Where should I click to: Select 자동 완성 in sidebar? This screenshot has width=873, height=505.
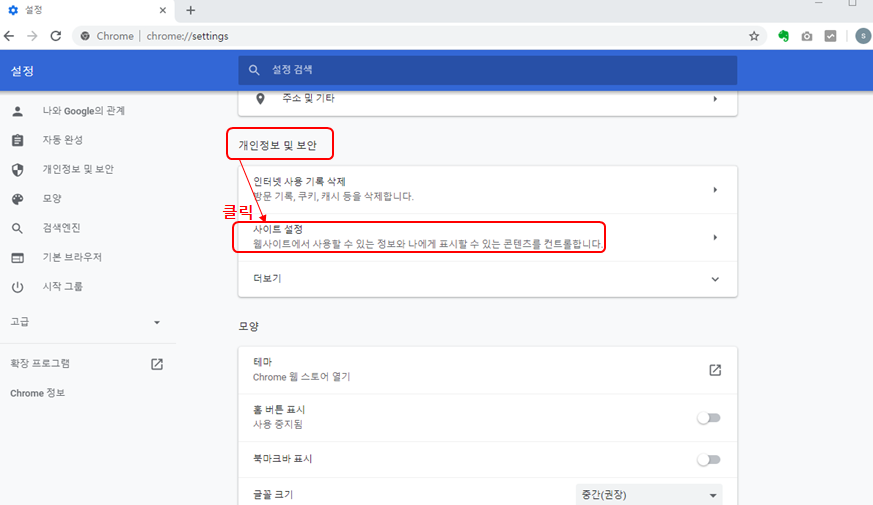click(63, 140)
